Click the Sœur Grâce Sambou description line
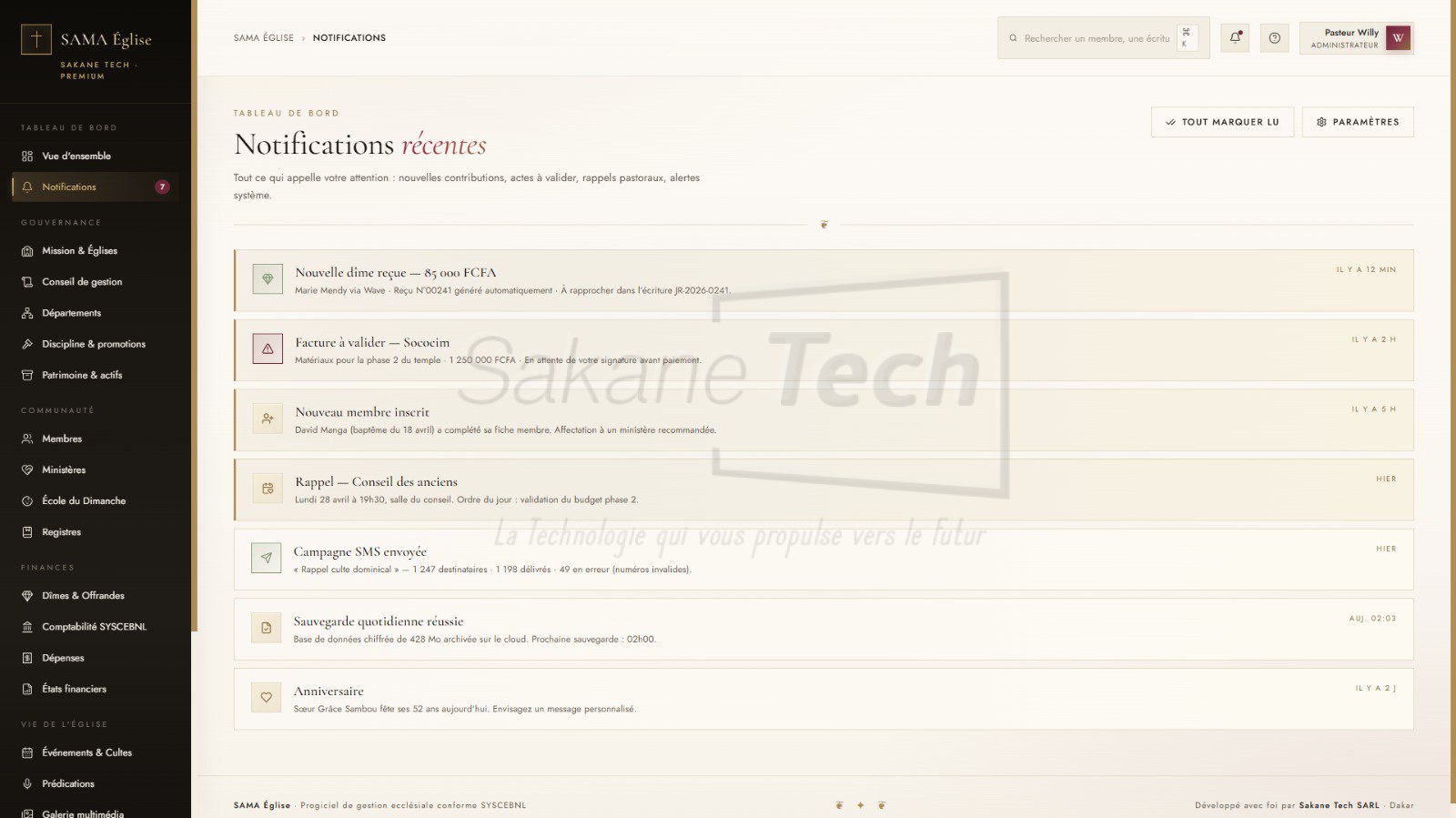 (x=464, y=709)
